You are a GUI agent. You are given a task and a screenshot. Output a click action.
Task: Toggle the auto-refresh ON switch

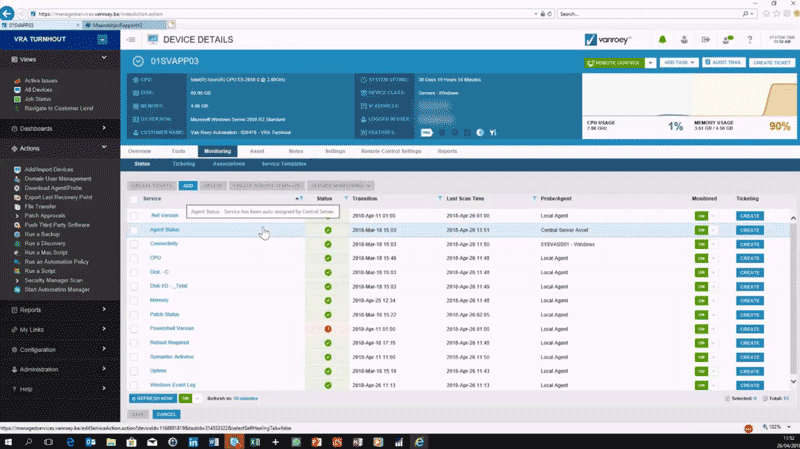tap(189, 398)
